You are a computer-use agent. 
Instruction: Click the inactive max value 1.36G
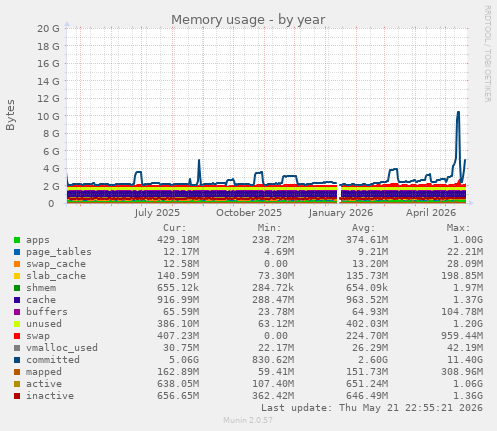[468, 396]
